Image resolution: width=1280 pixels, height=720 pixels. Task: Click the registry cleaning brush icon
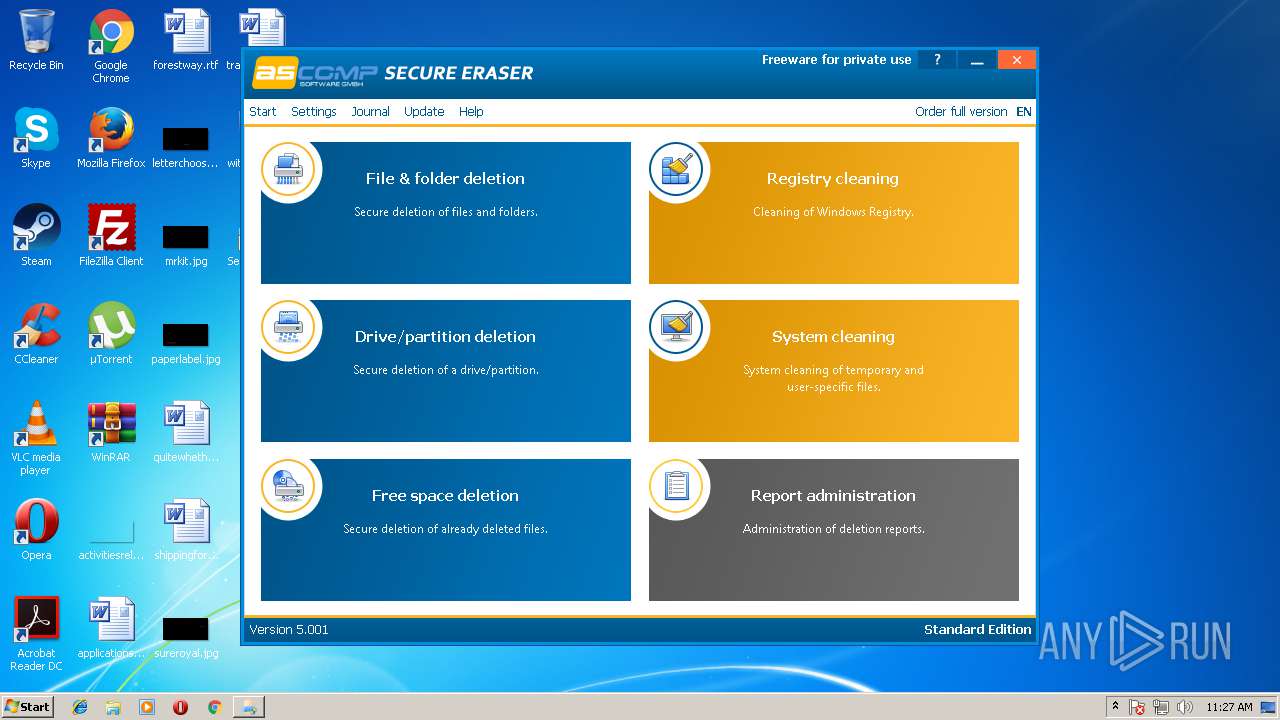tap(676, 168)
